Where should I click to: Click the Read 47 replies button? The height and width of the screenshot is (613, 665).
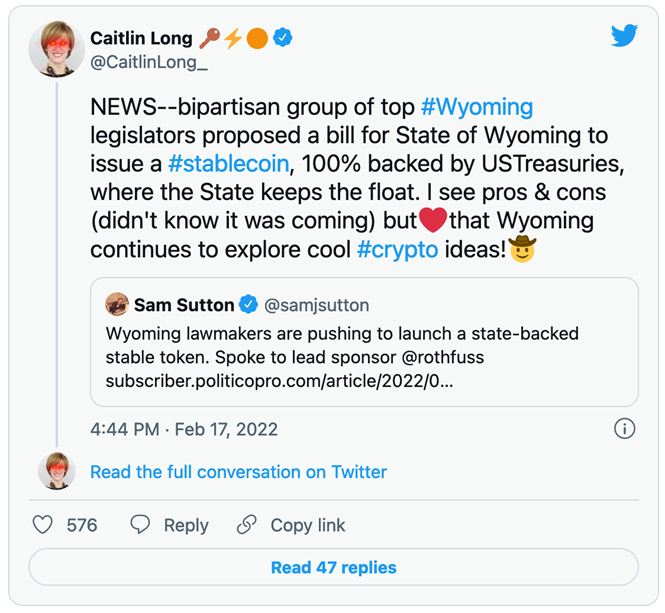click(x=333, y=567)
